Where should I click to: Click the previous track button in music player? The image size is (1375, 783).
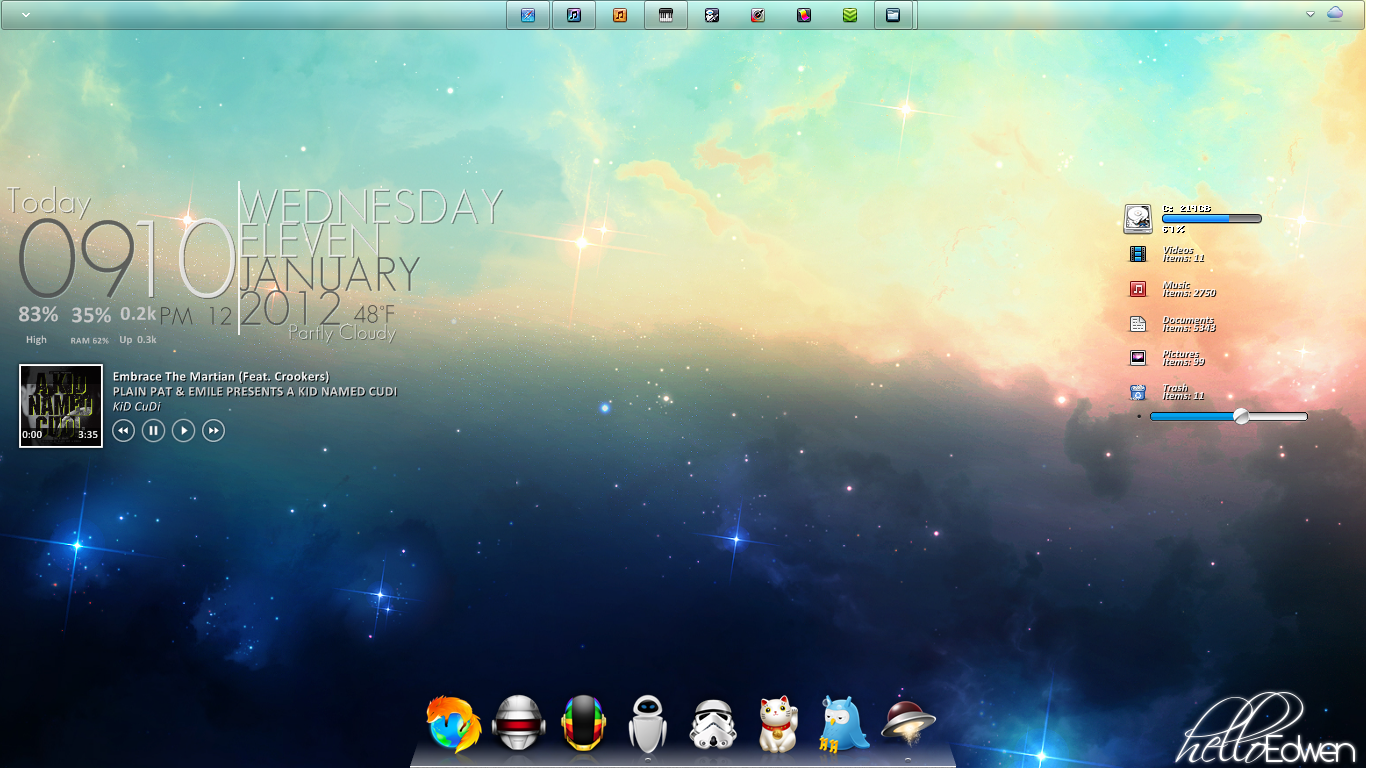[123, 430]
